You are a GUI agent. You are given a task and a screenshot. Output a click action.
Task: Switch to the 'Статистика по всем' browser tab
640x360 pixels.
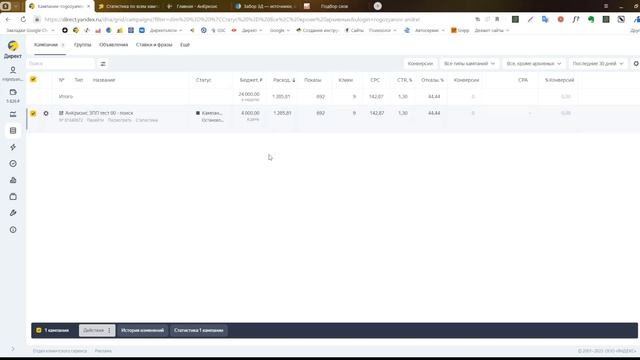click(x=128, y=6)
